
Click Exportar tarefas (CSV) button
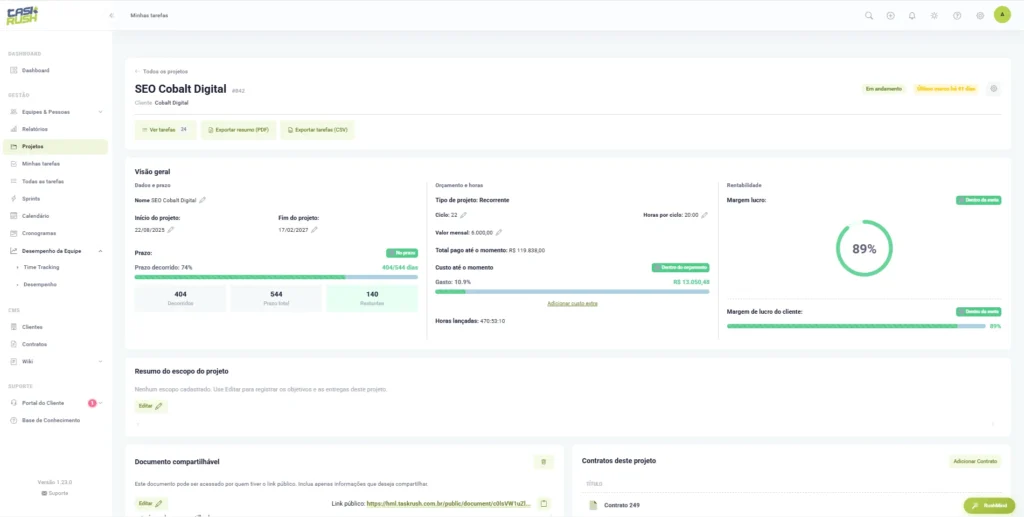click(317, 130)
